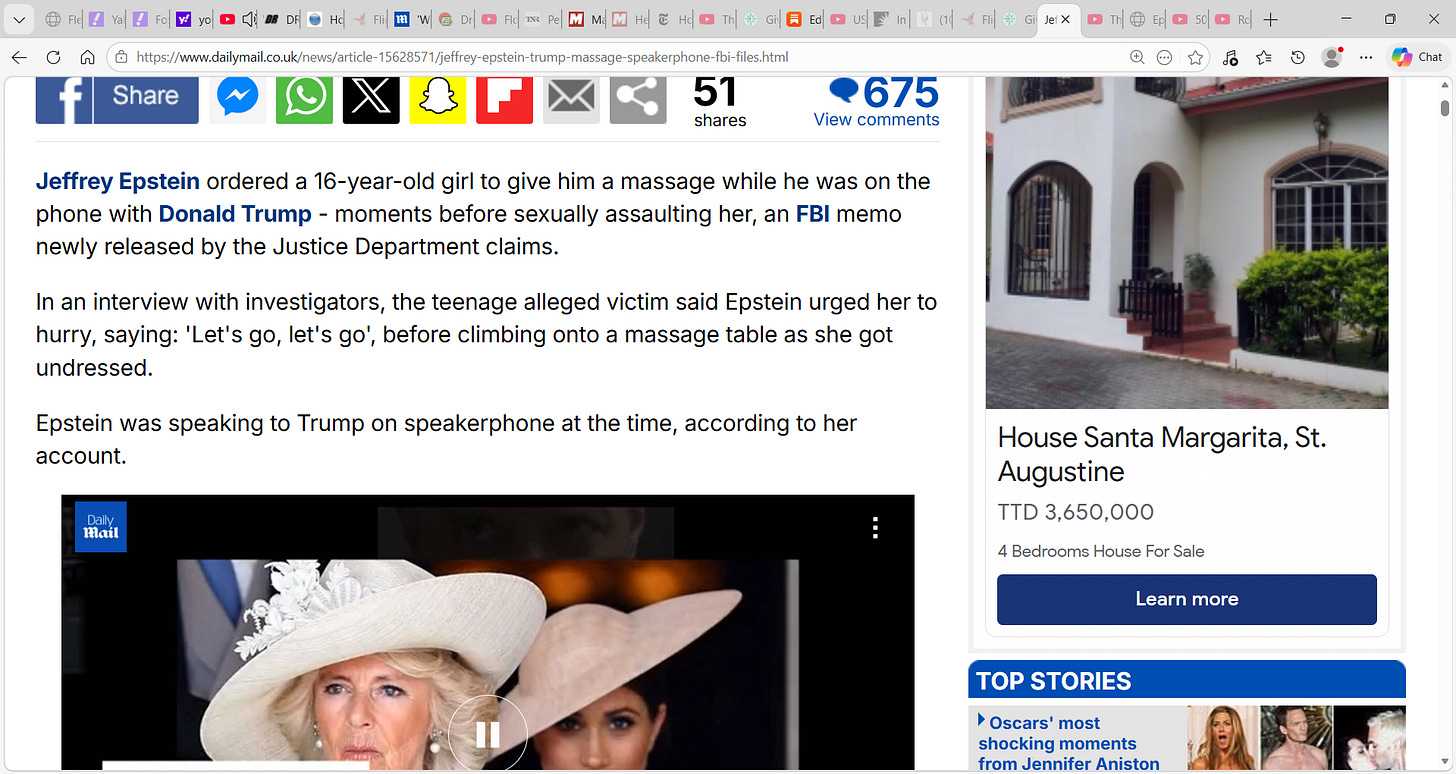
Task: Click the blue comments bubble count 675
Action: (884, 93)
